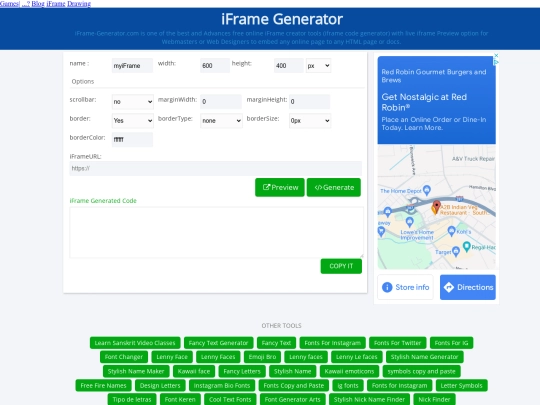Click the borderColor field
This screenshot has width=540, height=405.
[x=132, y=139]
